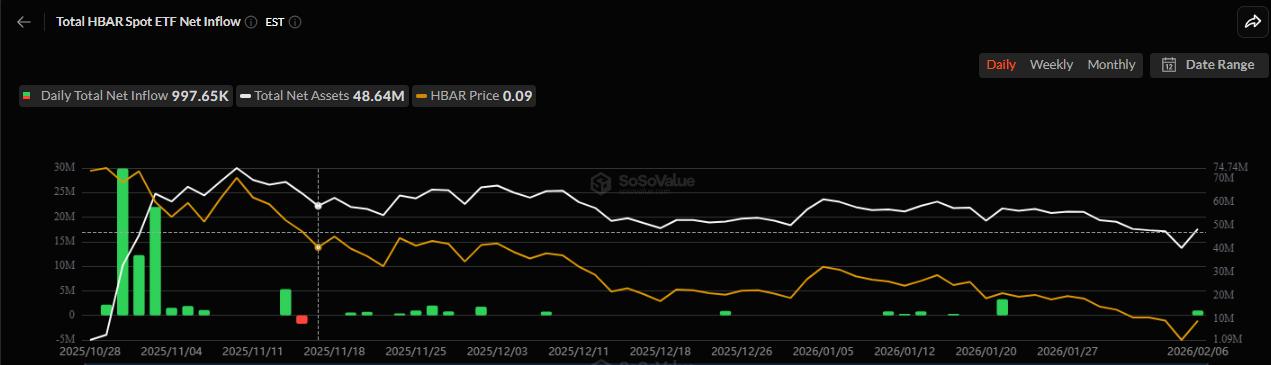Click the 2025/10/28 date label

90,351
